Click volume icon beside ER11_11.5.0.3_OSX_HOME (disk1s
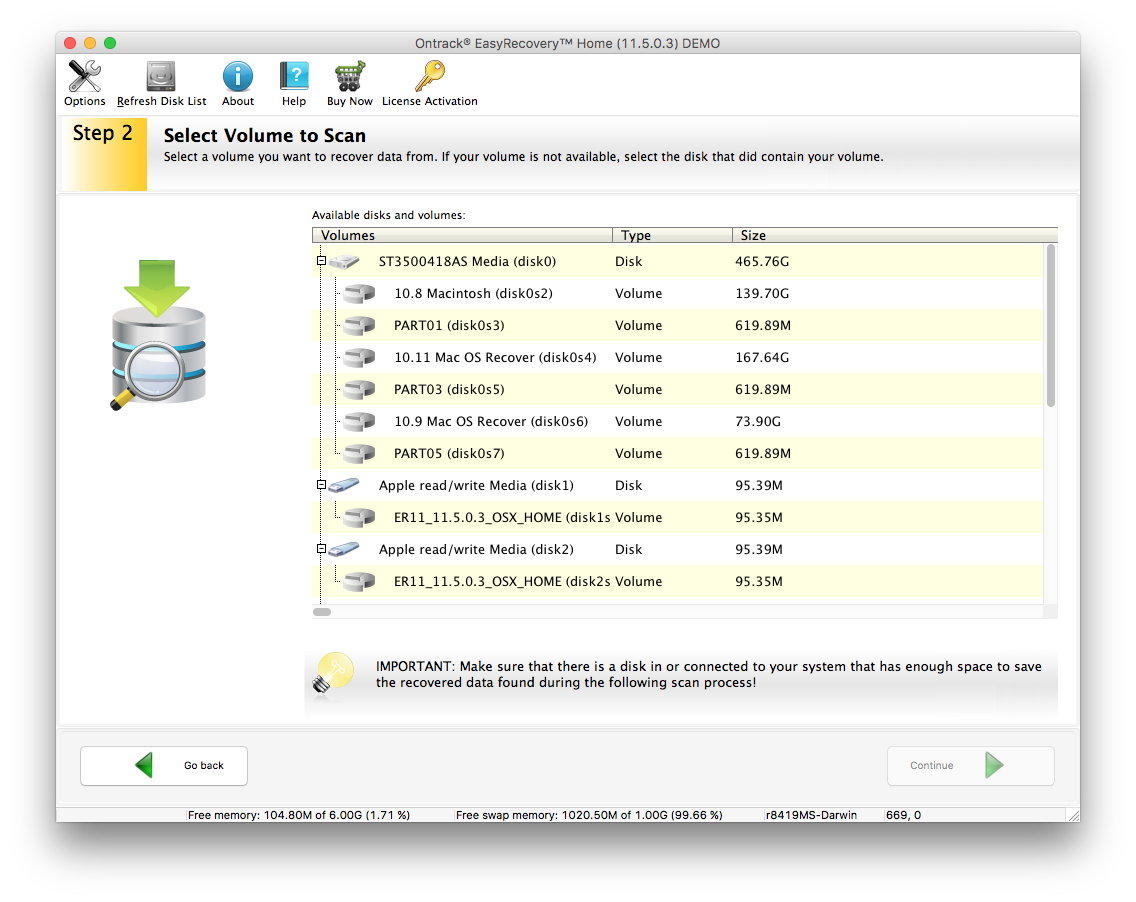Screen dimensions: 1136x902 click(x=359, y=517)
